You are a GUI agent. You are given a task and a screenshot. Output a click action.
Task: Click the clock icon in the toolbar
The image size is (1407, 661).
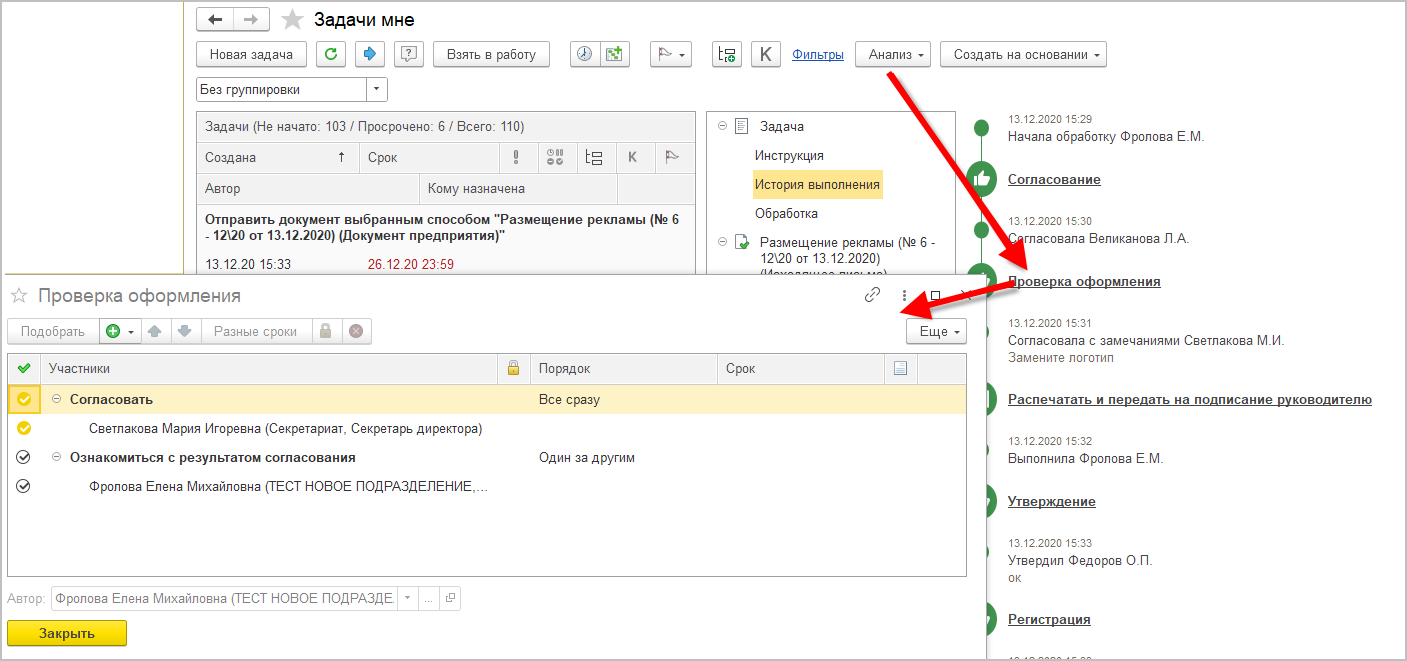click(x=585, y=54)
